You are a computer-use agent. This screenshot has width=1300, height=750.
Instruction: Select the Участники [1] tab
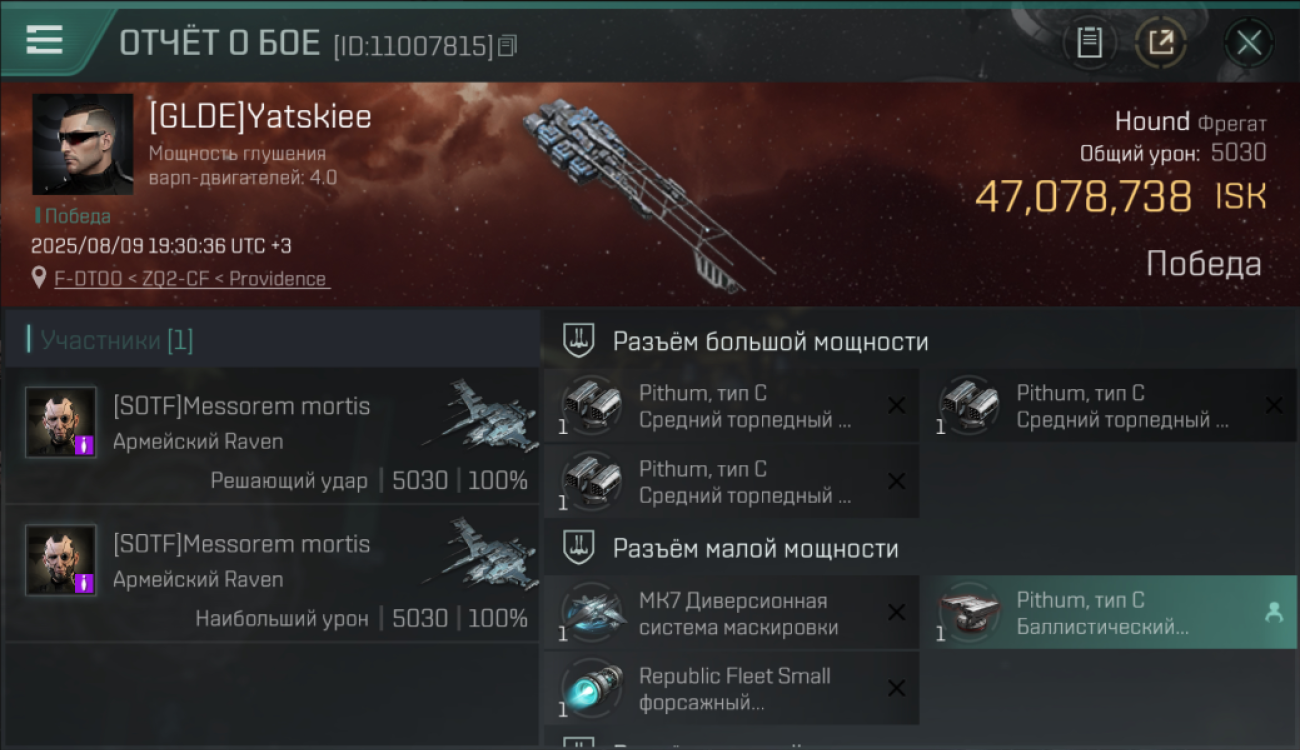[x=112, y=340]
